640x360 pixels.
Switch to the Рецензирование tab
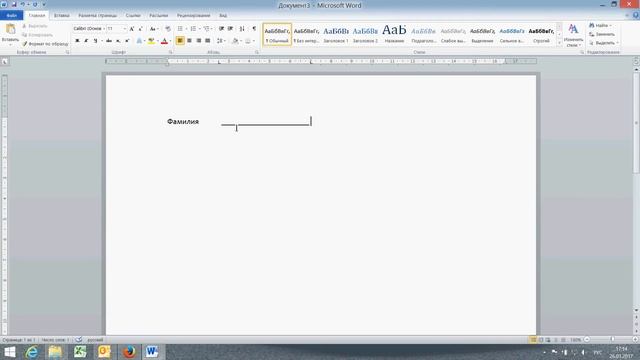[x=193, y=16]
